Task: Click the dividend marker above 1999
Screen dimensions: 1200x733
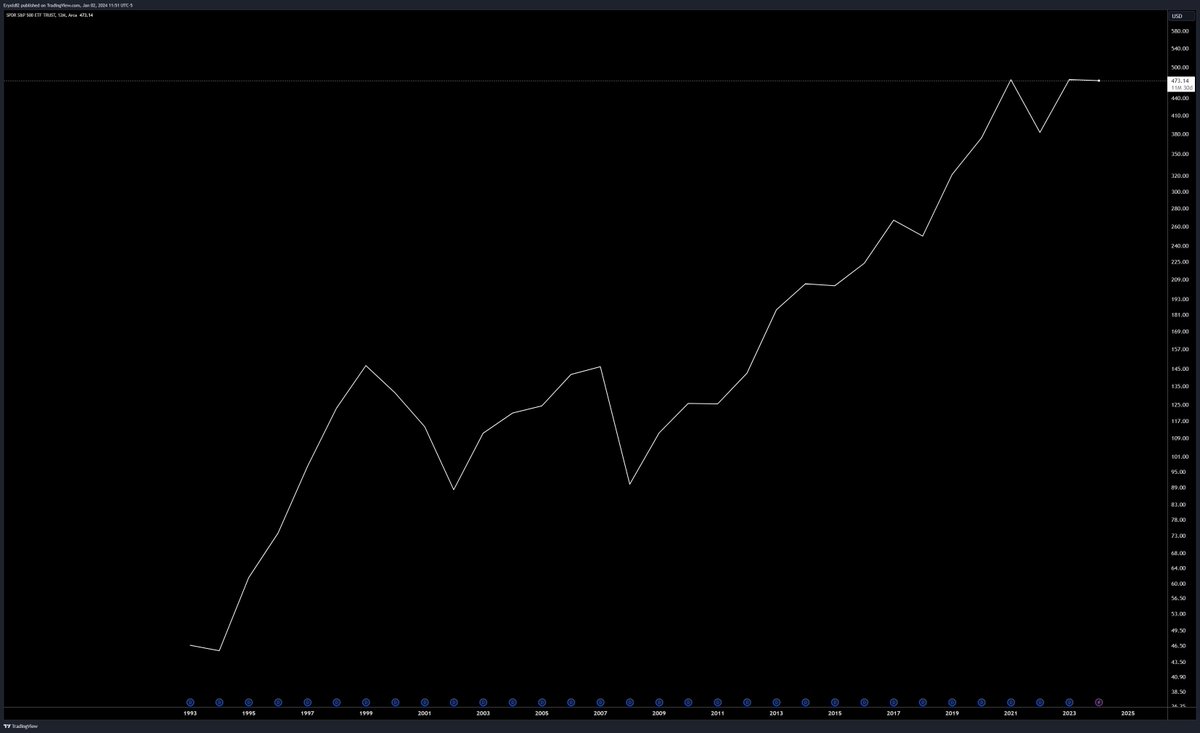Action: point(366,702)
